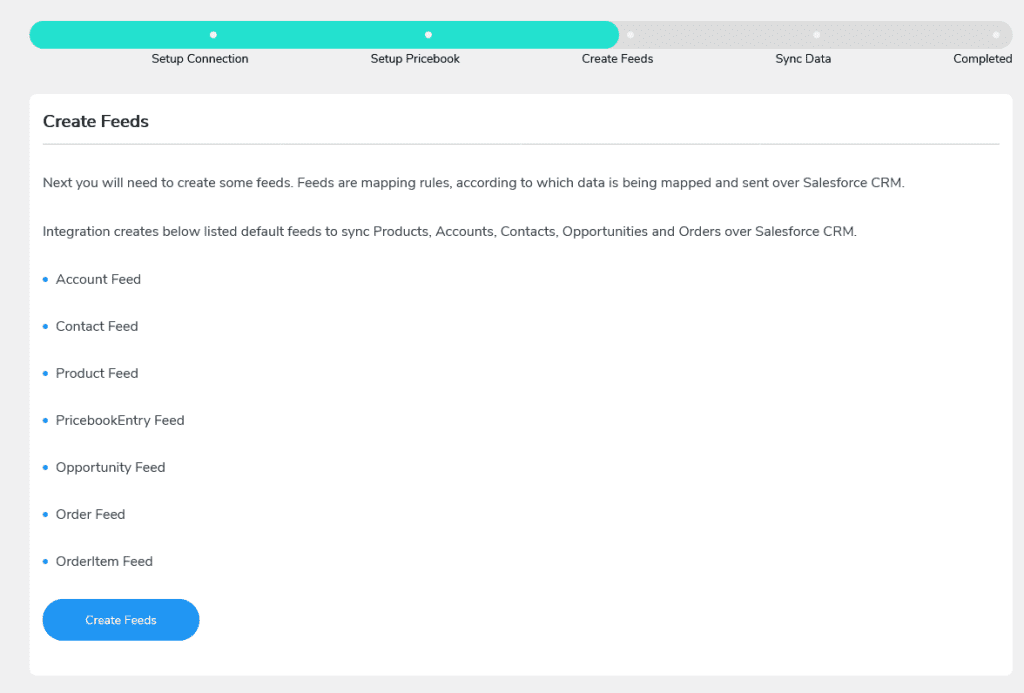
Task: Select the Sync Data step label
Action: click(802, 59)
